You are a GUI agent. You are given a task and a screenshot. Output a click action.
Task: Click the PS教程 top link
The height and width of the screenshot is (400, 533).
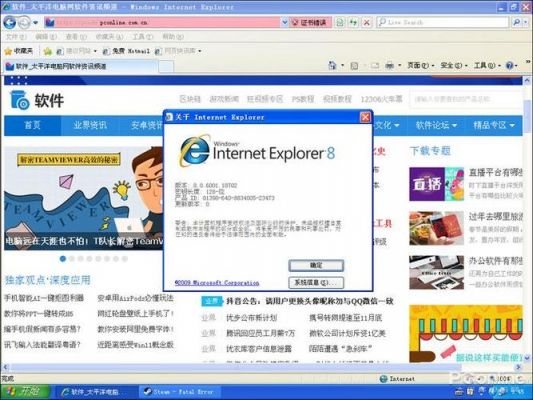[303, 99]
